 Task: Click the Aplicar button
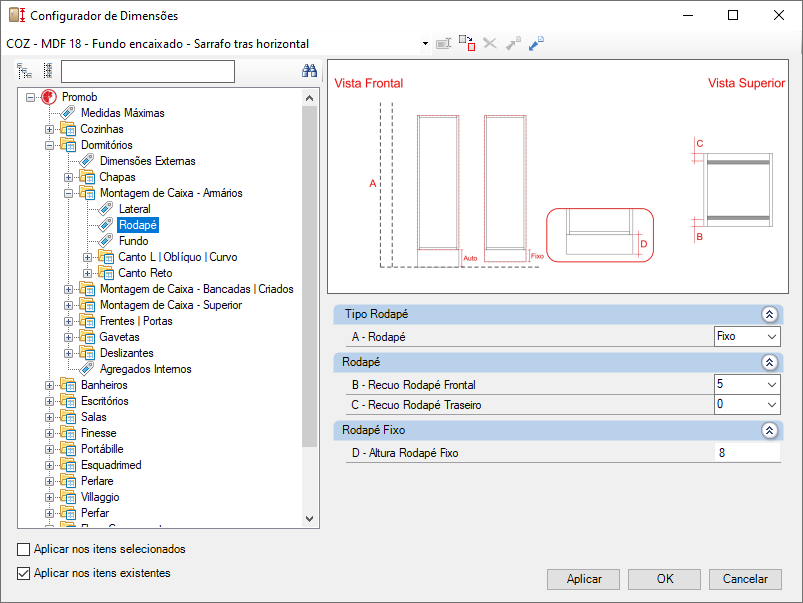[583, 579]
